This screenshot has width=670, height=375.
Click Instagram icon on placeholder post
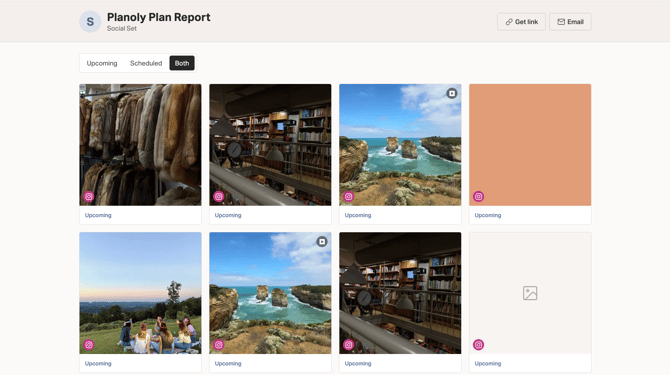tap(479, 345)
